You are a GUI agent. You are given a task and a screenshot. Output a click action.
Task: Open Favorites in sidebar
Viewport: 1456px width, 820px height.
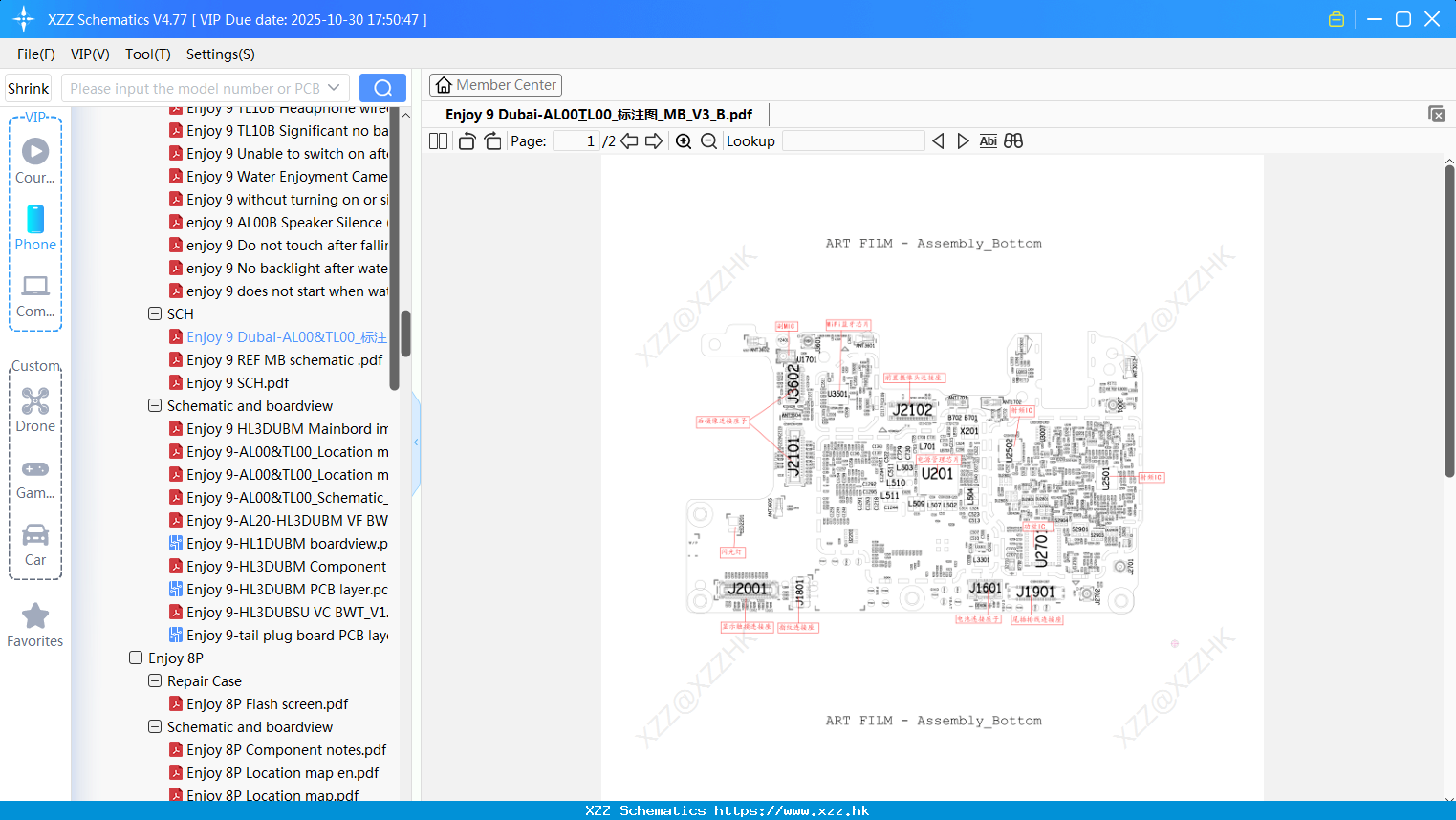[35, 626]
